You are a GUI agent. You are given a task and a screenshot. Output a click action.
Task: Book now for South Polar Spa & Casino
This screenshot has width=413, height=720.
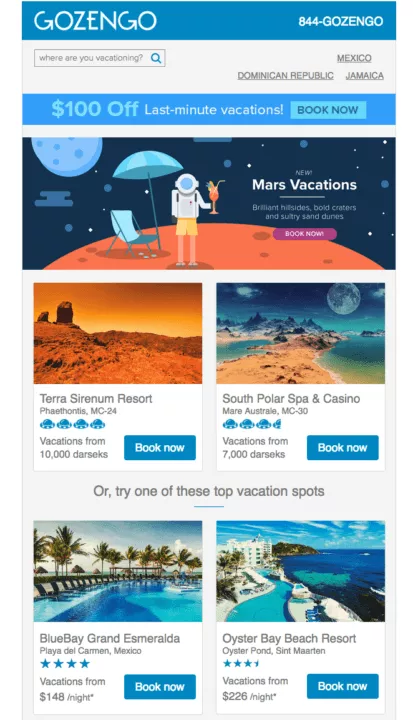[x=343, y=448]
